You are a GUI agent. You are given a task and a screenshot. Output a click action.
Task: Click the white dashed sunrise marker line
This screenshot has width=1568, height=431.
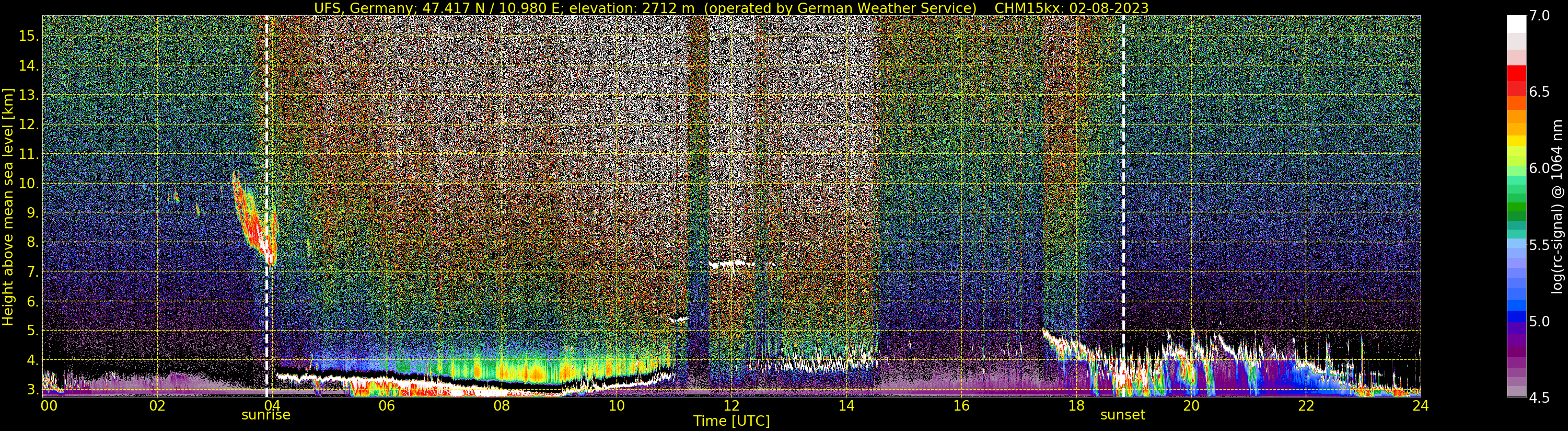266,206
